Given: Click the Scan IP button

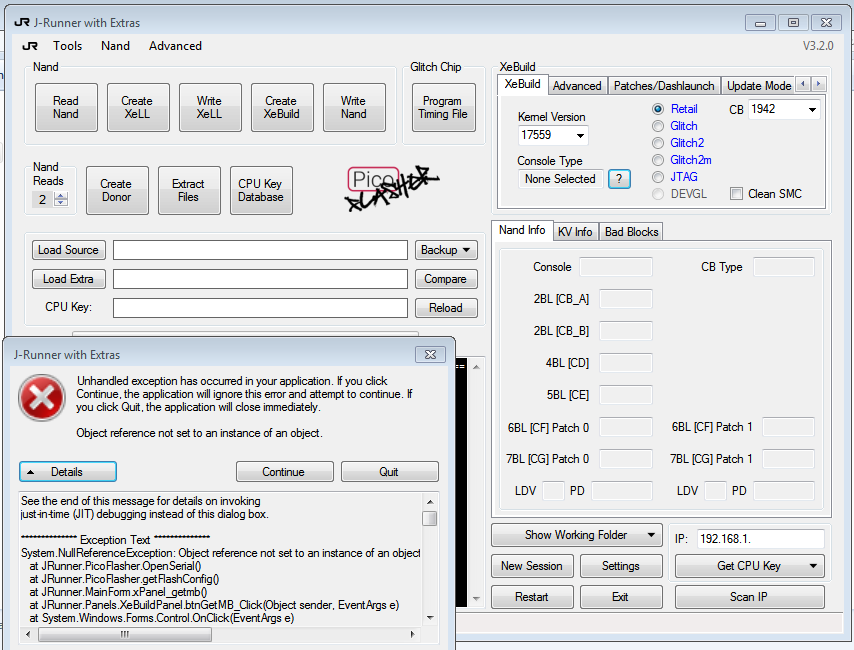Looking at the screenshot, I should tap(749, 597).
